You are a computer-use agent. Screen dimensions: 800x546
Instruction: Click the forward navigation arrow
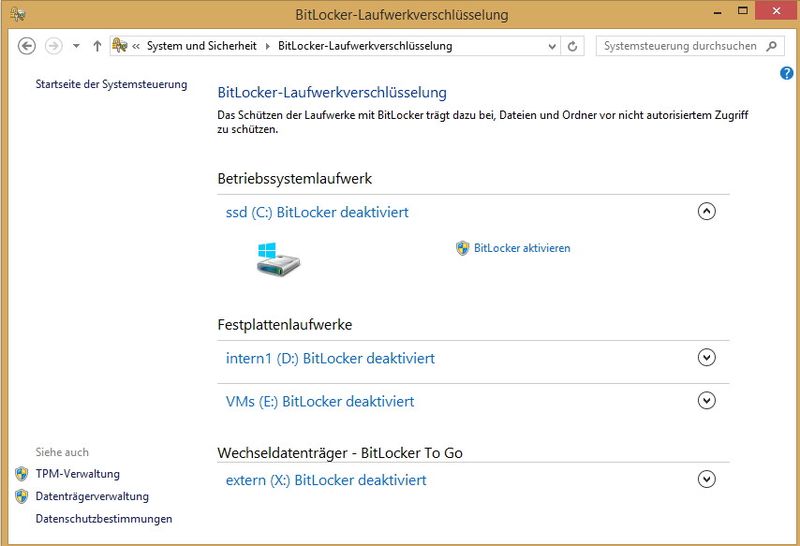54,46
